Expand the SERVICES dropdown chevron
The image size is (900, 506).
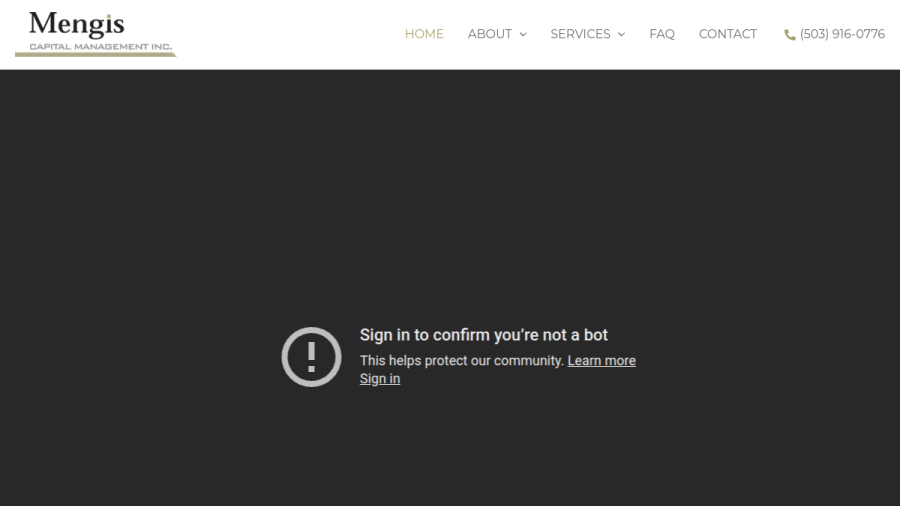tap(621, 34)
